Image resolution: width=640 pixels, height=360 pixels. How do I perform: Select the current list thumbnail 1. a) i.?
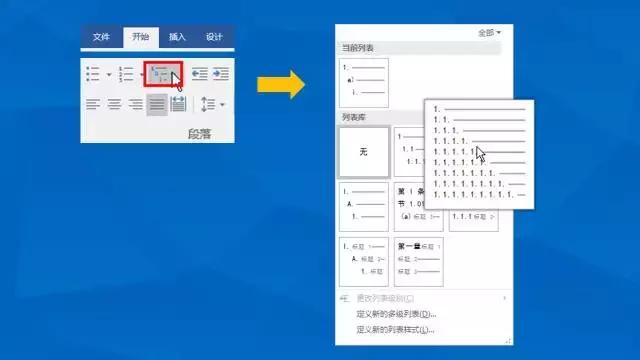tap(364, 83)
